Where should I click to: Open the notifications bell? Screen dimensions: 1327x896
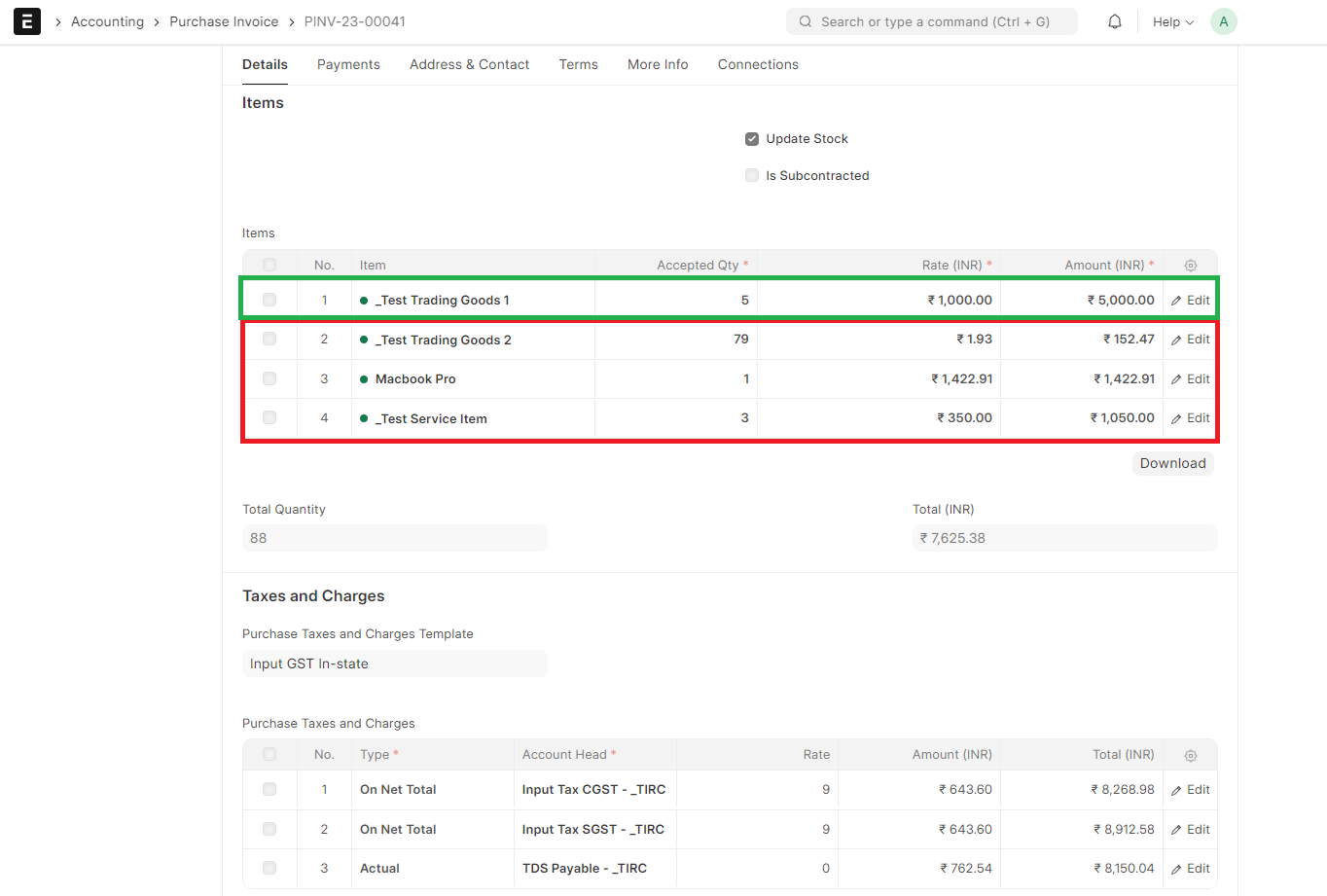tap(1115, 21)
